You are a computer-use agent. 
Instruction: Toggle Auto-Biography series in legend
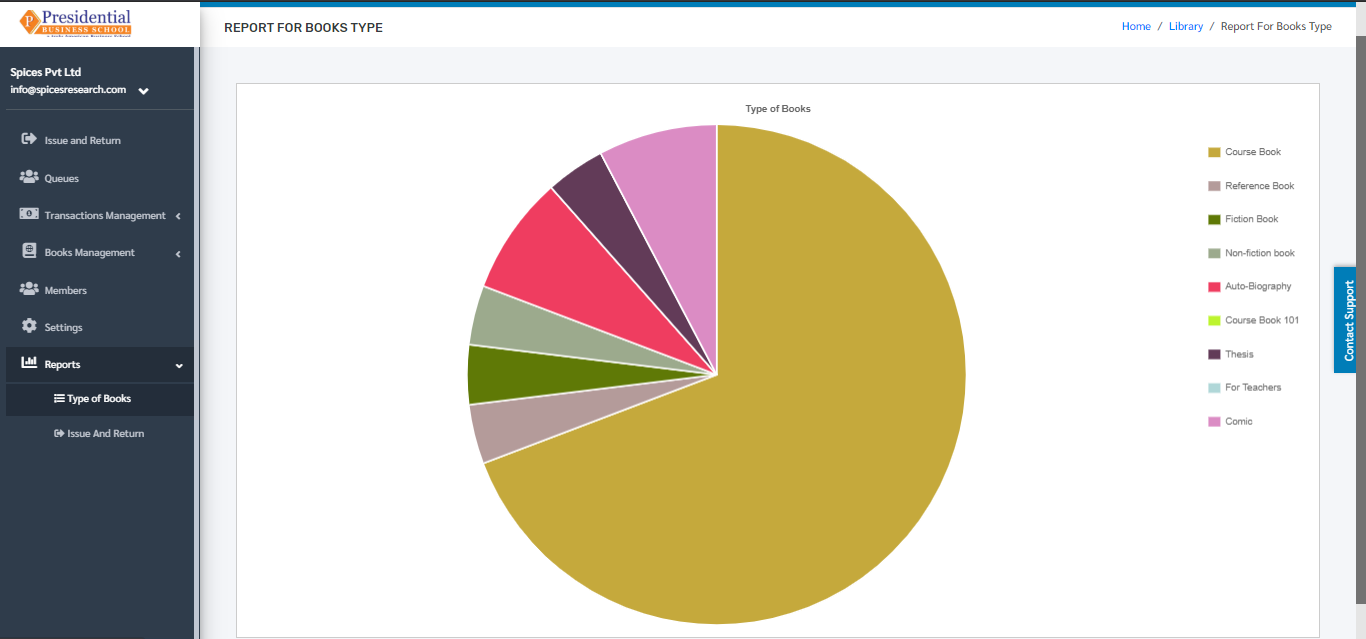pos(1250,286)
